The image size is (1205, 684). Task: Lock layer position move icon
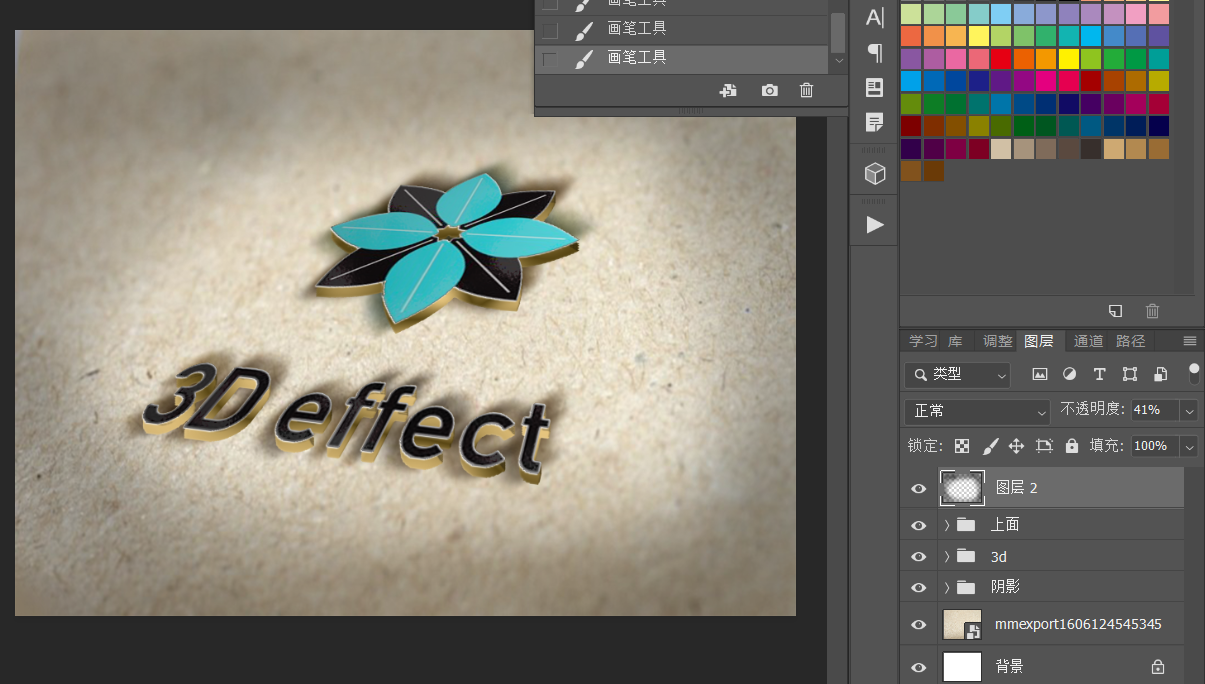1017,446
